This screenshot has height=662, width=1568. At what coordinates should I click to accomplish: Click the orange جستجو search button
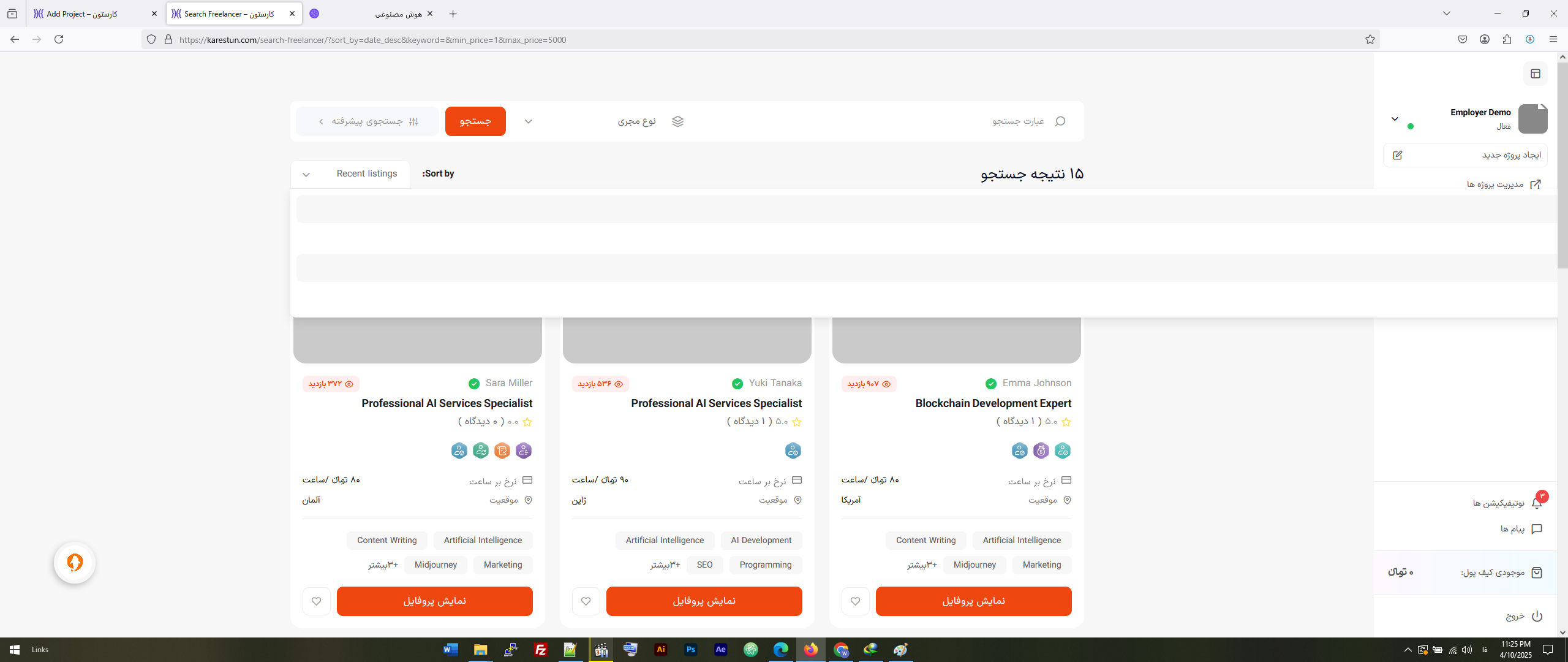tap(475, 121)
